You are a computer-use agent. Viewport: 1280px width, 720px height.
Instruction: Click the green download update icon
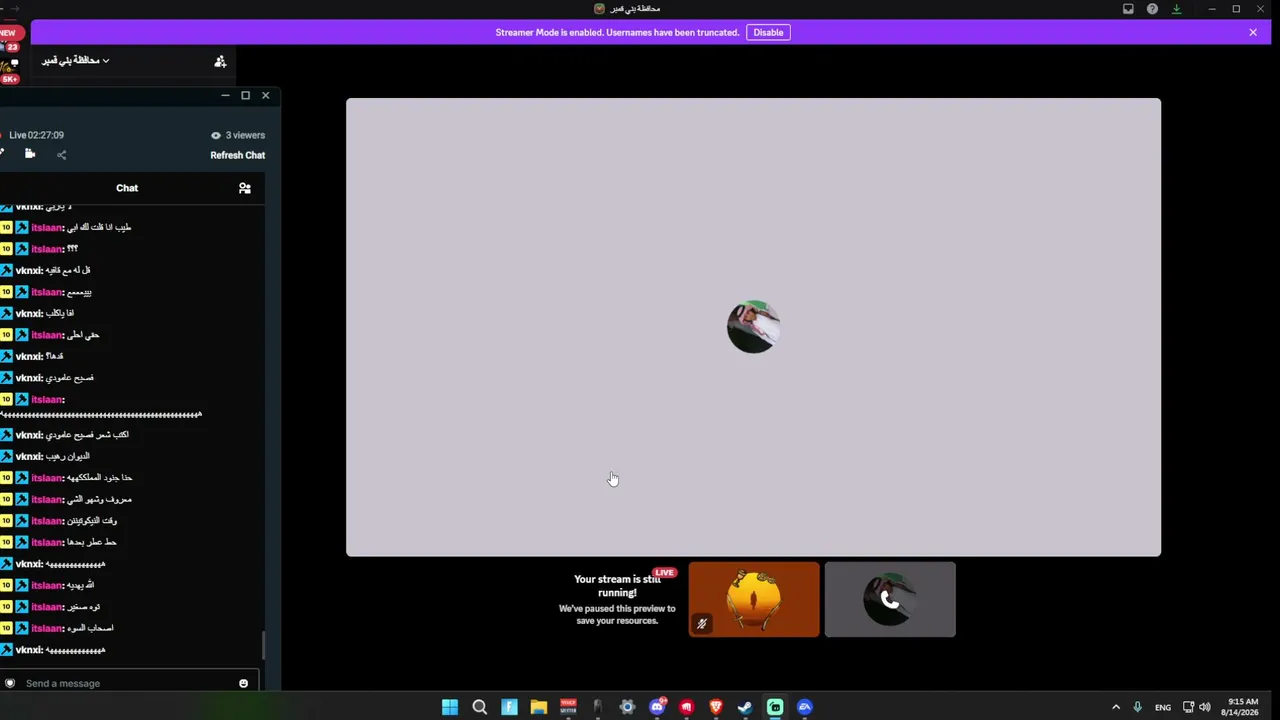coord(1176,9)
